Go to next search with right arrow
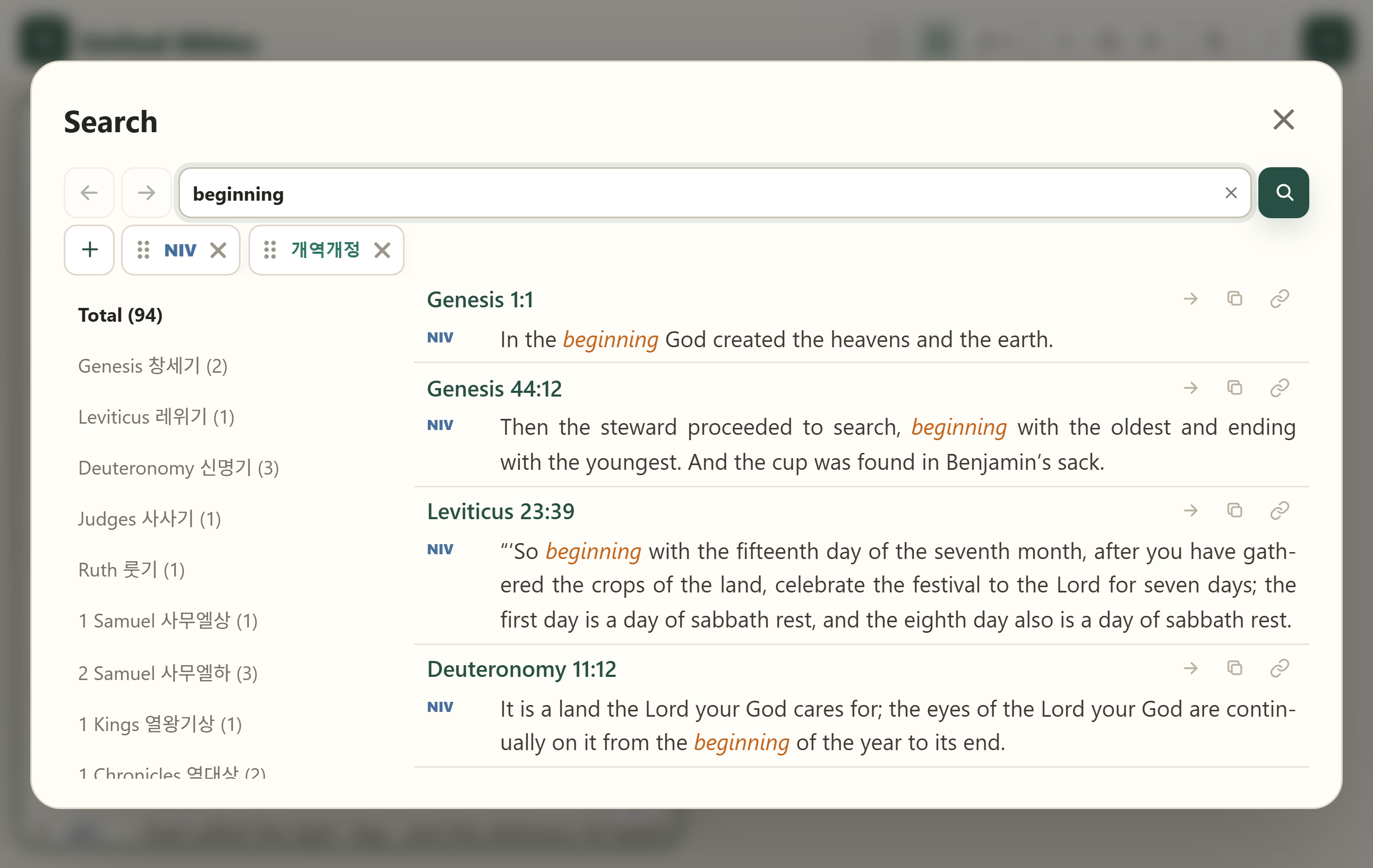Image resolution: width=1373 pixels, height=868 pixels. tap(147, 193)
